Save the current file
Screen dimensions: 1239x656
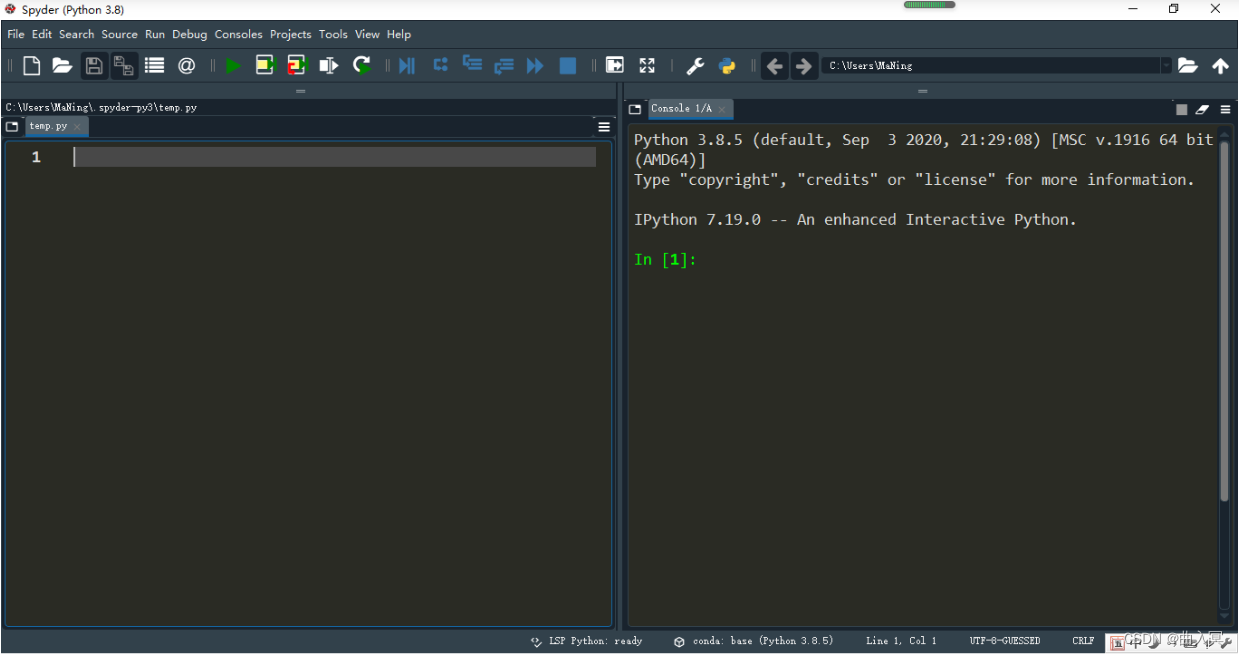(94, 66)
